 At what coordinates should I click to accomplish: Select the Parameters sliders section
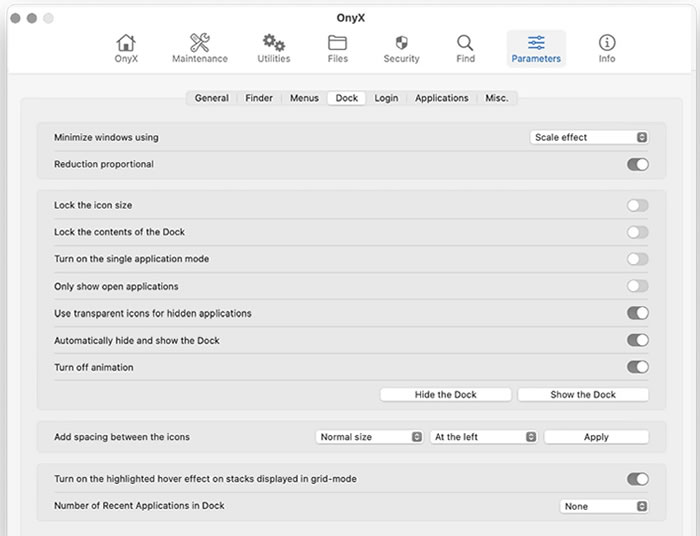(536, 49)
